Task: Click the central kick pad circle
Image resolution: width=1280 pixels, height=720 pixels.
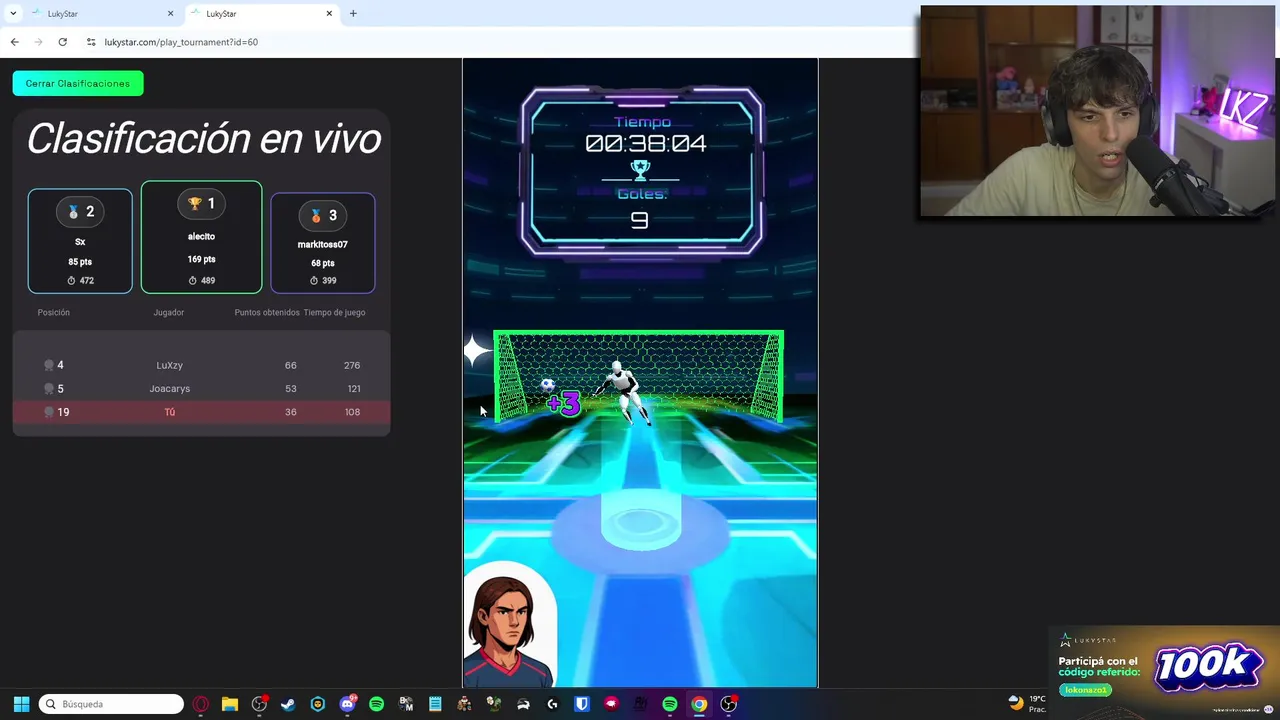Action: [641, 521]
